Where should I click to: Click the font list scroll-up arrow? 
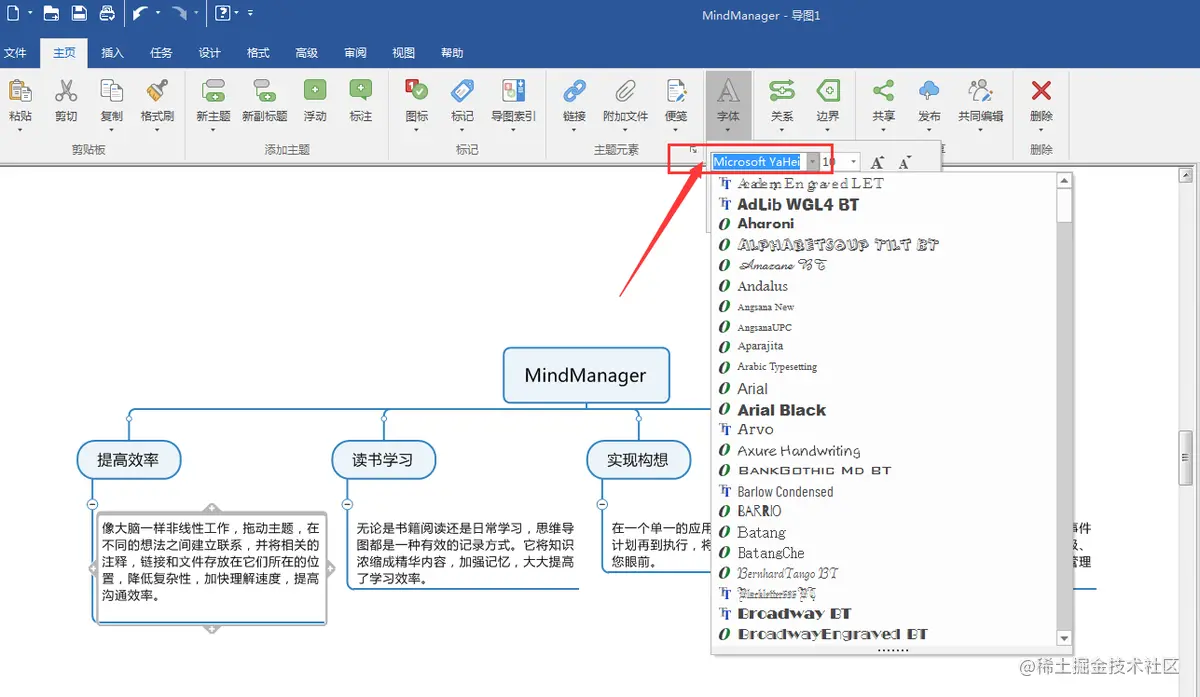(1064, 181)
